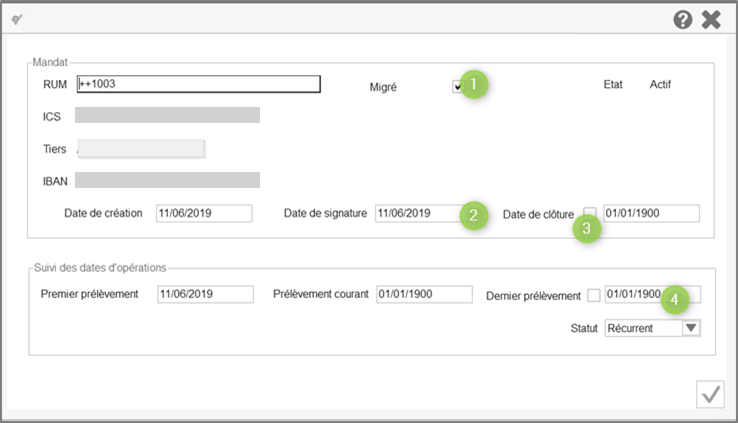Click green callout marker number 2
This screenshot has height=423, width=738.
point(473,214)
